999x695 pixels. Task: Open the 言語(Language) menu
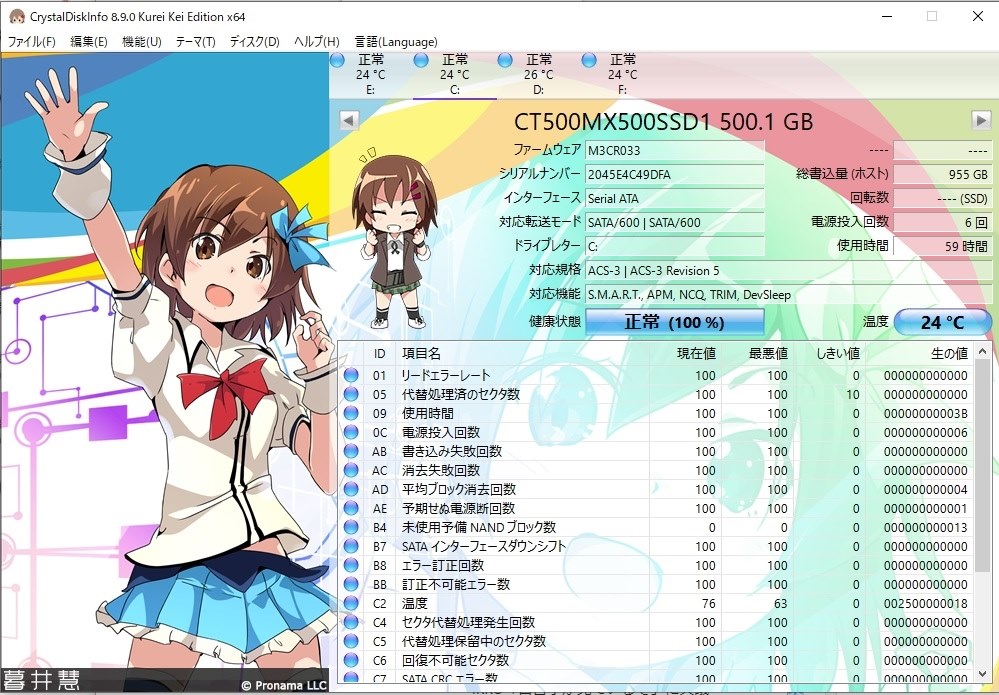(x=396, y=42)
